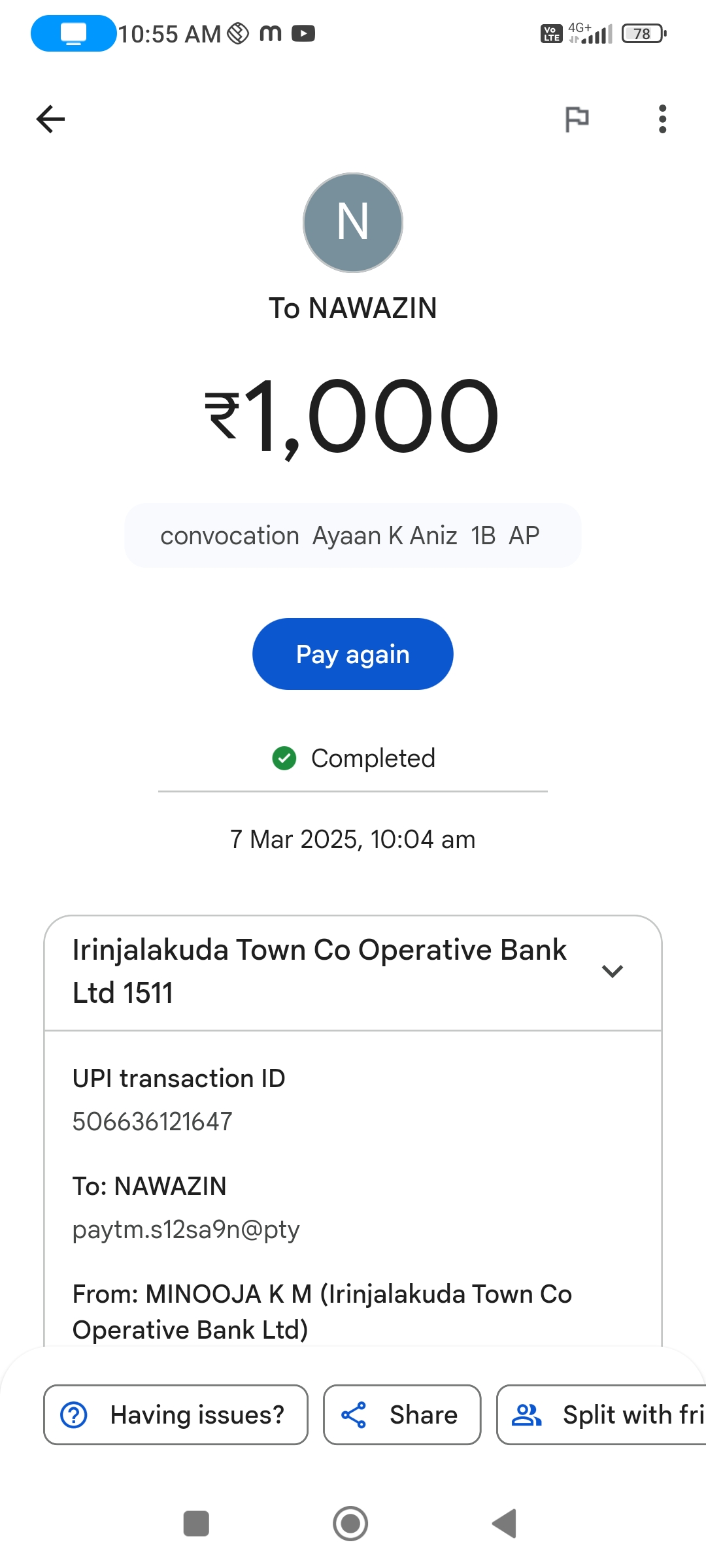Tap the UPI transaction ID number
This screenshot has height=1568, width=706.
152,1122
